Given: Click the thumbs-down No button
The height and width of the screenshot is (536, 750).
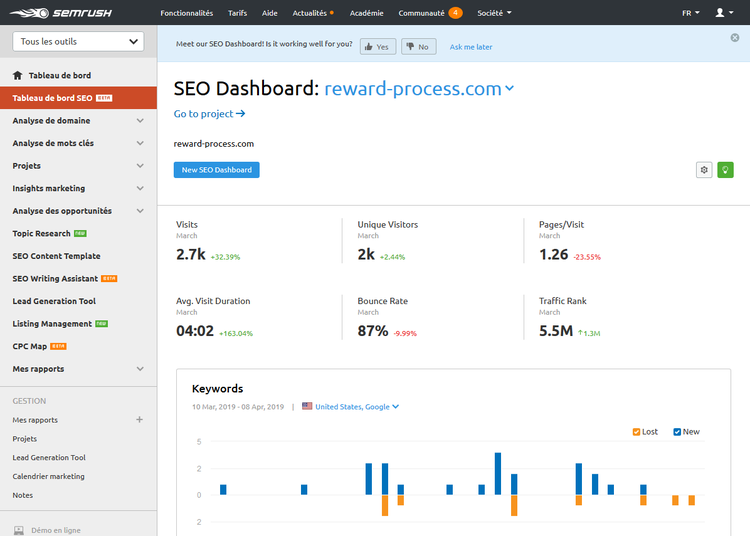Looking at the screenshot, I should (419, 47).
